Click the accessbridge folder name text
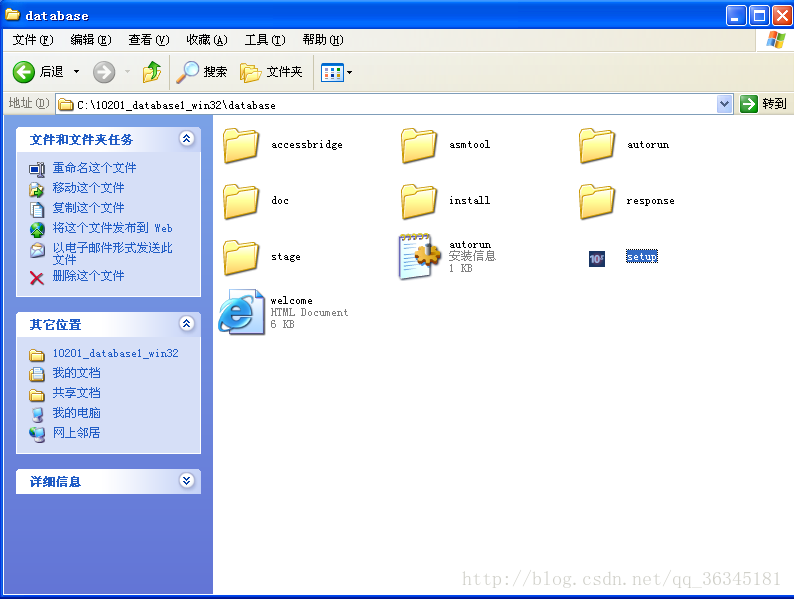This screenshot has height=599, width=794. 307,145
